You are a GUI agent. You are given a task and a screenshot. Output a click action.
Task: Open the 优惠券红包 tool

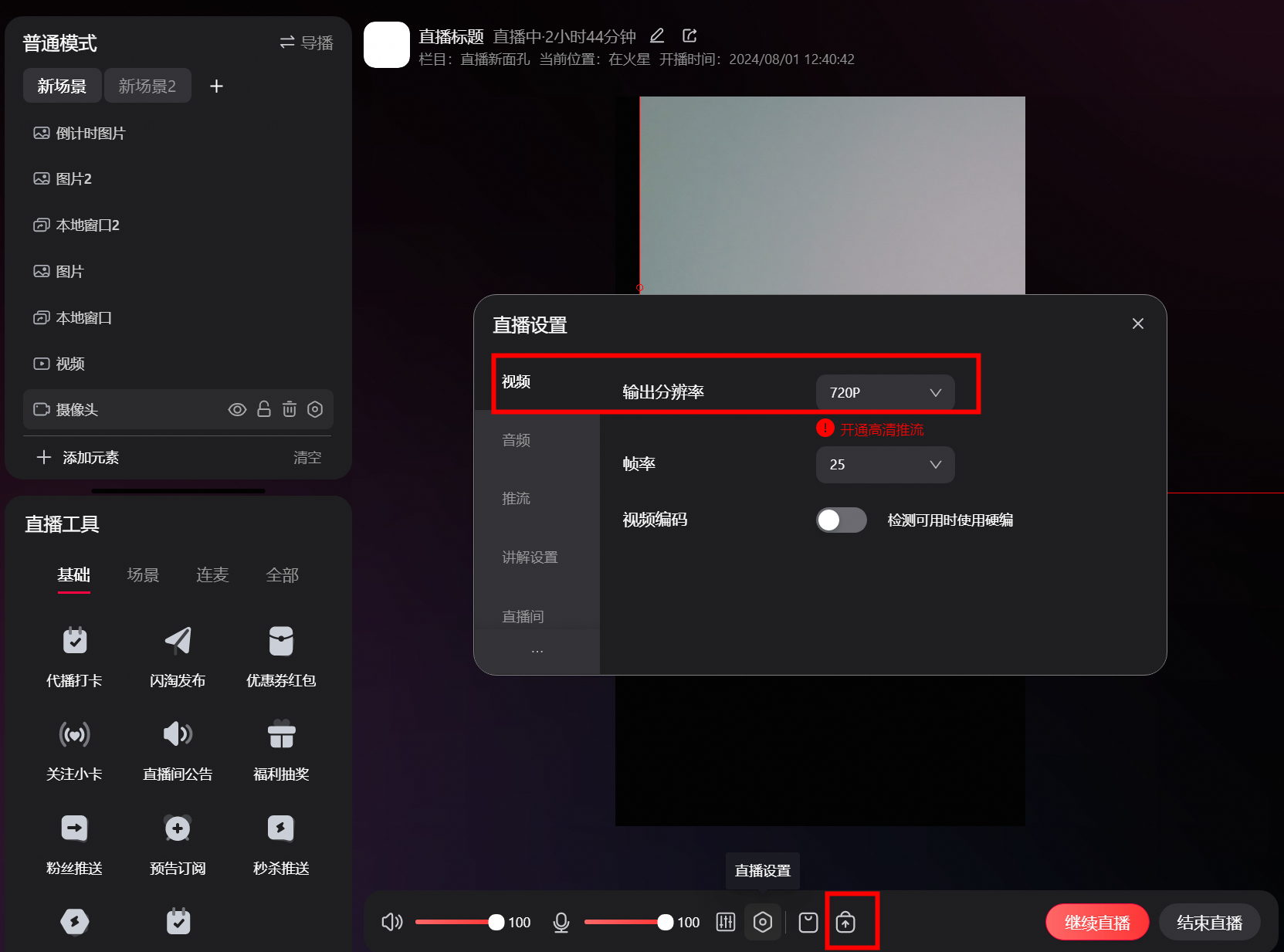tap(281, 656)
